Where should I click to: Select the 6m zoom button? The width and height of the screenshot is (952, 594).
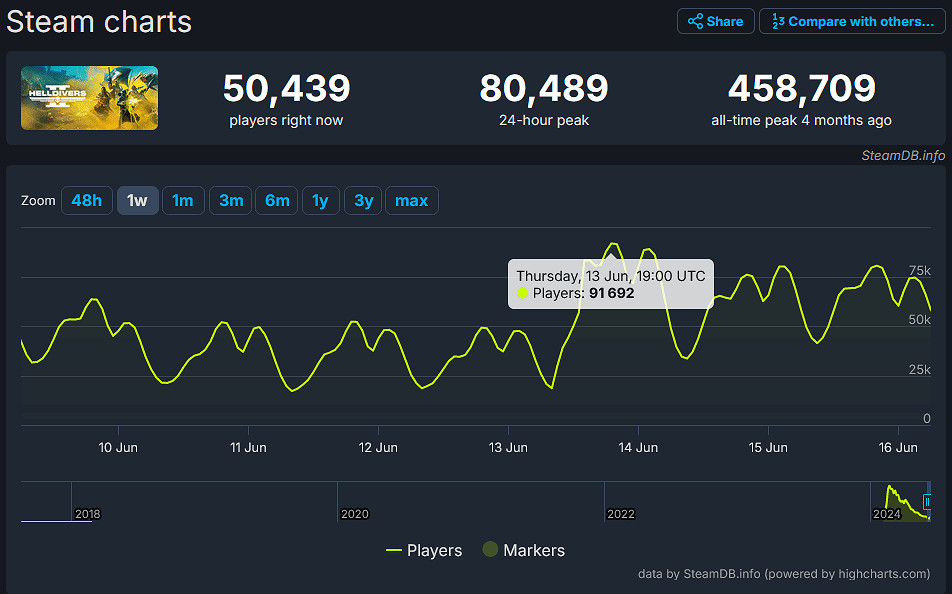coord(276,200)
